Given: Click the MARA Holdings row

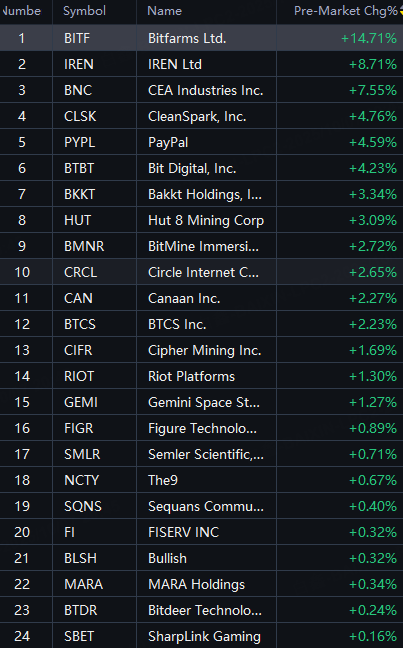Looking at the screenshot, I should 201,584.
